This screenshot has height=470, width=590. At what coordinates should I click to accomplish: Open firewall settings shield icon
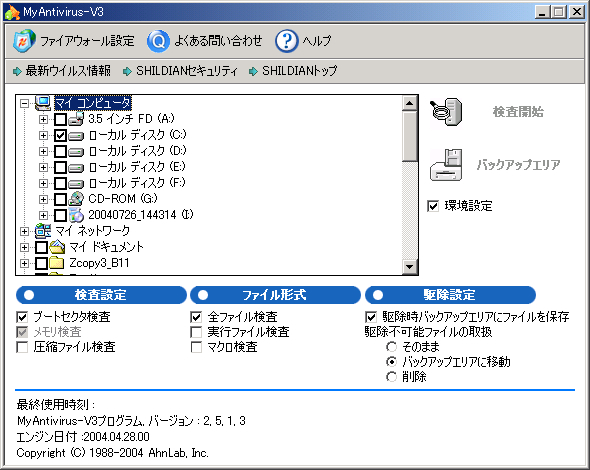pos(24,40)
